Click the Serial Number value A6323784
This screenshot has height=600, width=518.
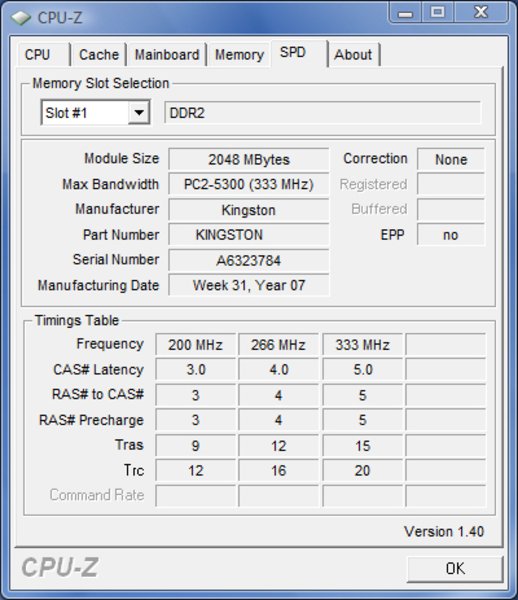(x=249, y=260)
